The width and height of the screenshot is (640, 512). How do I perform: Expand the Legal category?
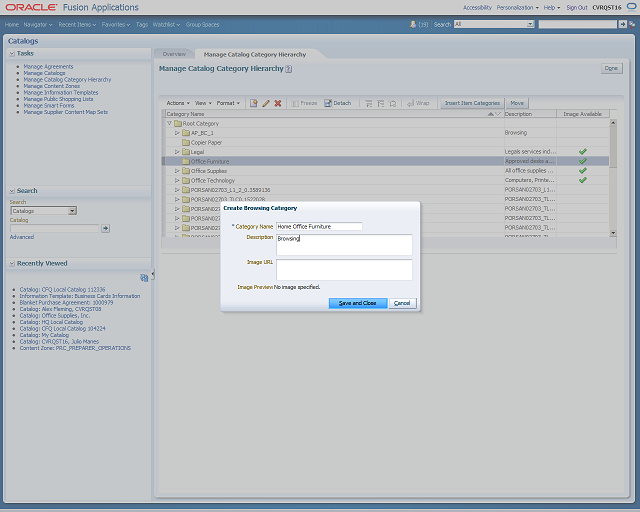tap(177, 152)
